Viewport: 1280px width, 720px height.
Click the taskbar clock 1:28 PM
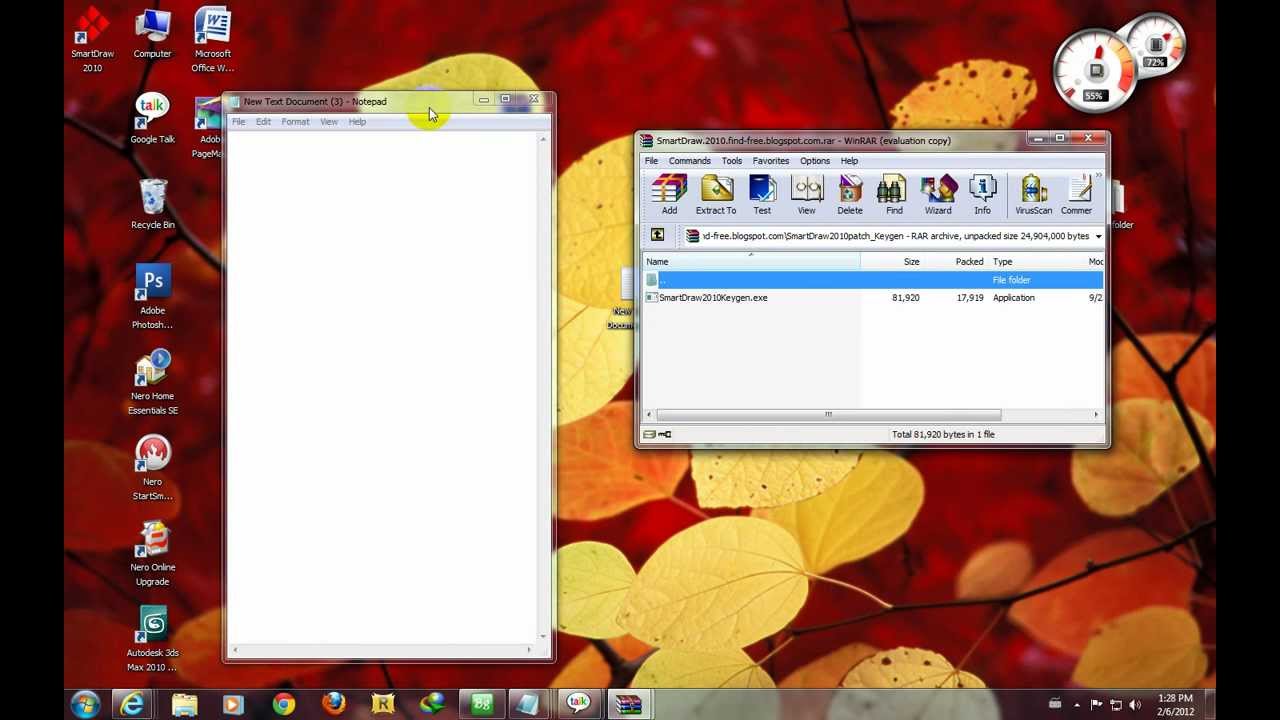click(1176, 705)
